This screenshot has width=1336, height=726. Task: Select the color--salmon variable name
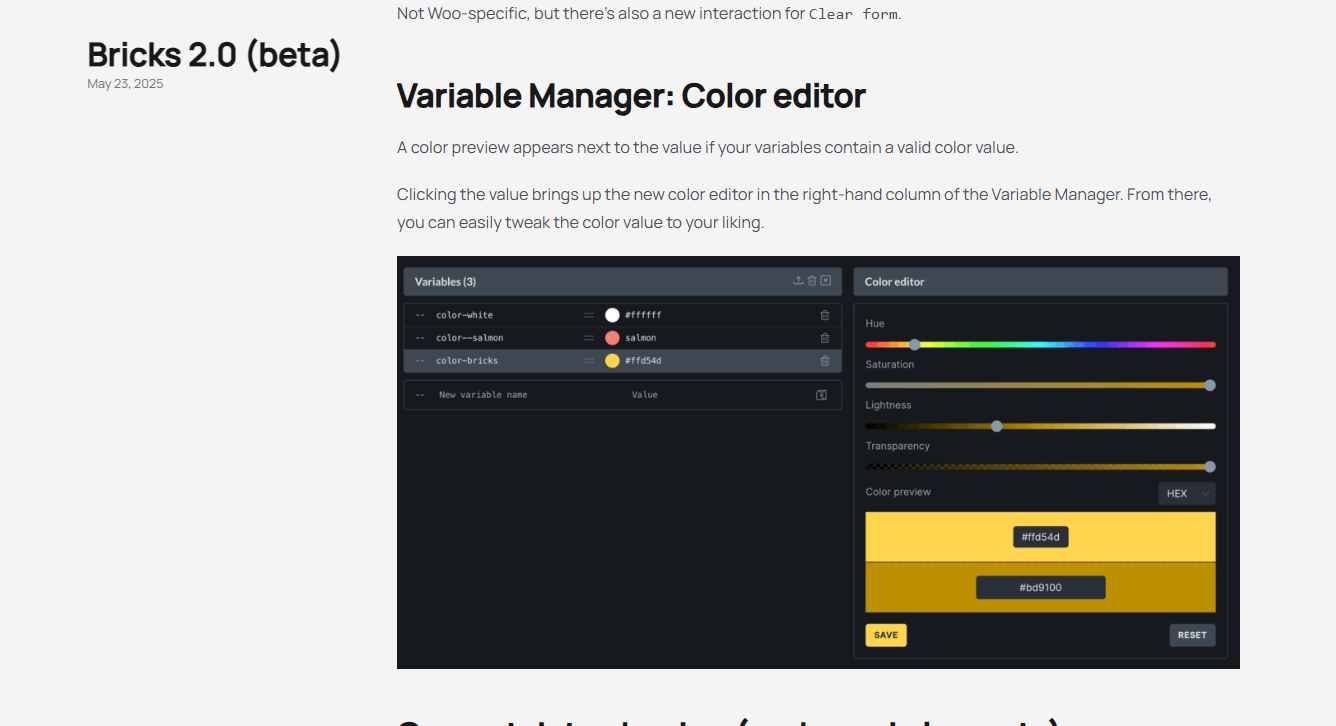[470, 338]
